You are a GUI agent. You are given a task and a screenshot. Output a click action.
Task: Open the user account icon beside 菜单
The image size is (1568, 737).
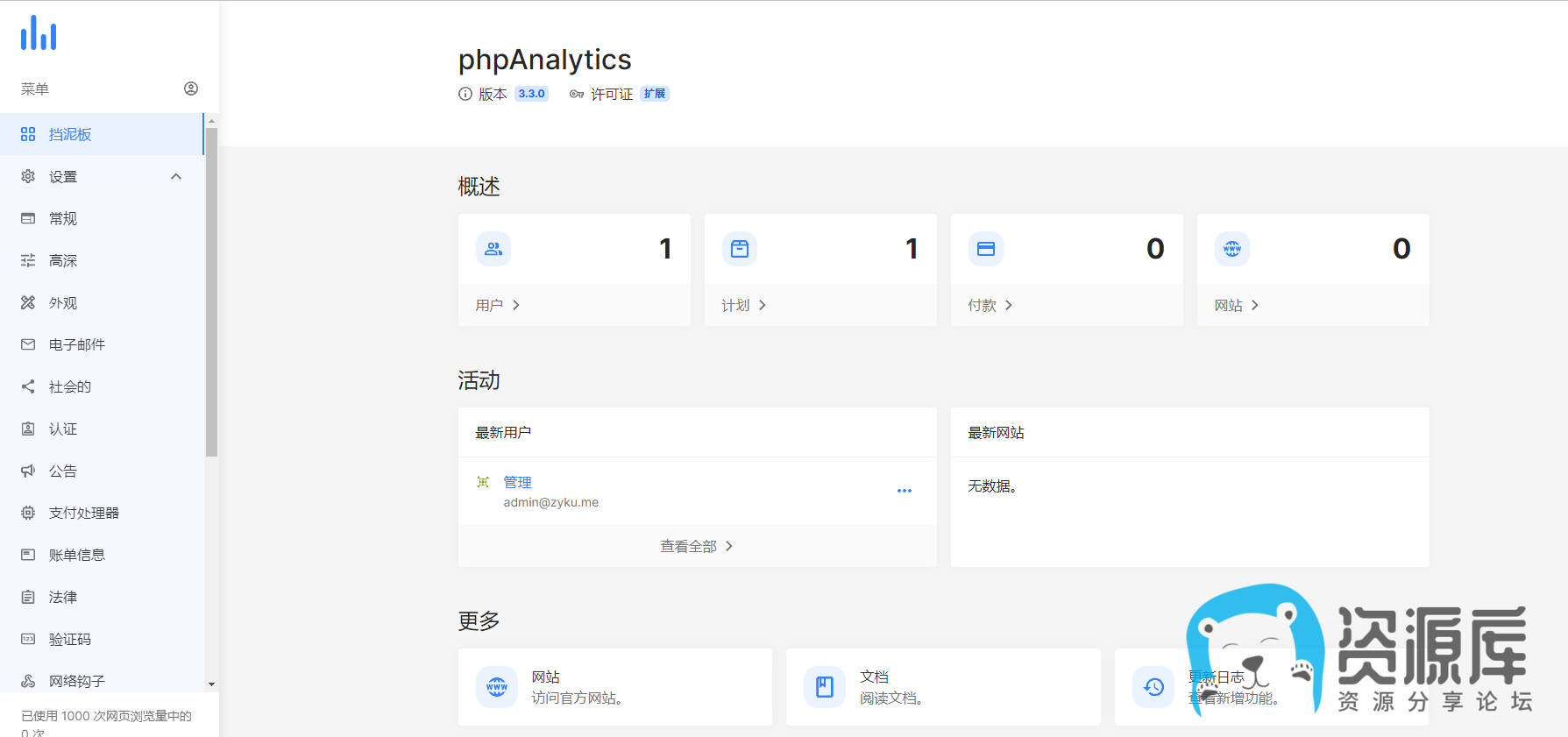[x=191, y=89]
